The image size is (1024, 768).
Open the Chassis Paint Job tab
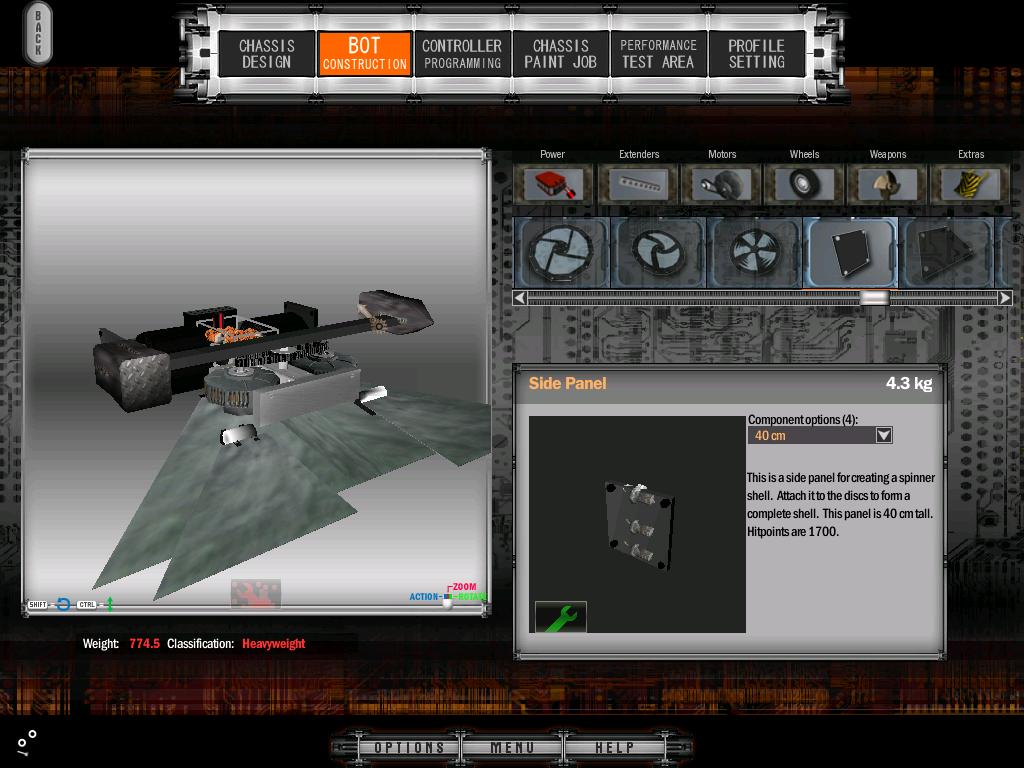(x=560, y=54)
